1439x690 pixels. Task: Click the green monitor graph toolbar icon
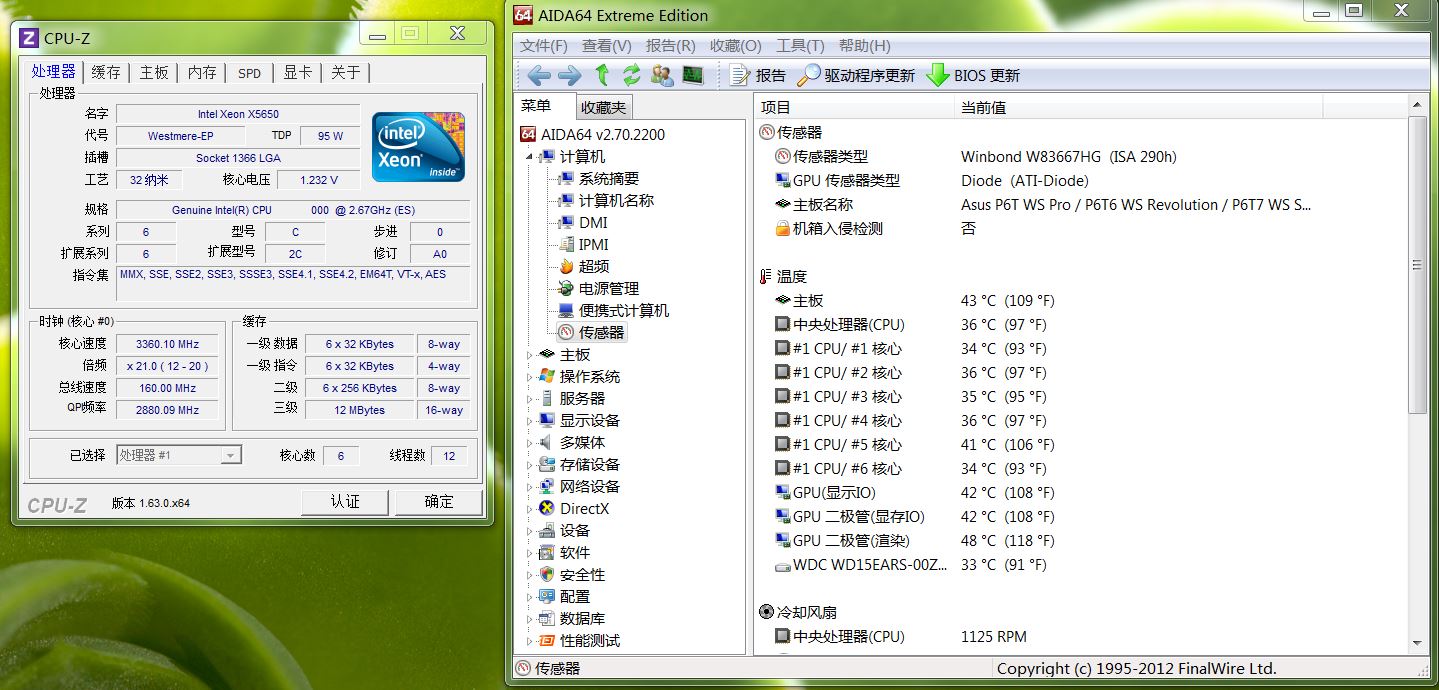(x=693, y=75)
